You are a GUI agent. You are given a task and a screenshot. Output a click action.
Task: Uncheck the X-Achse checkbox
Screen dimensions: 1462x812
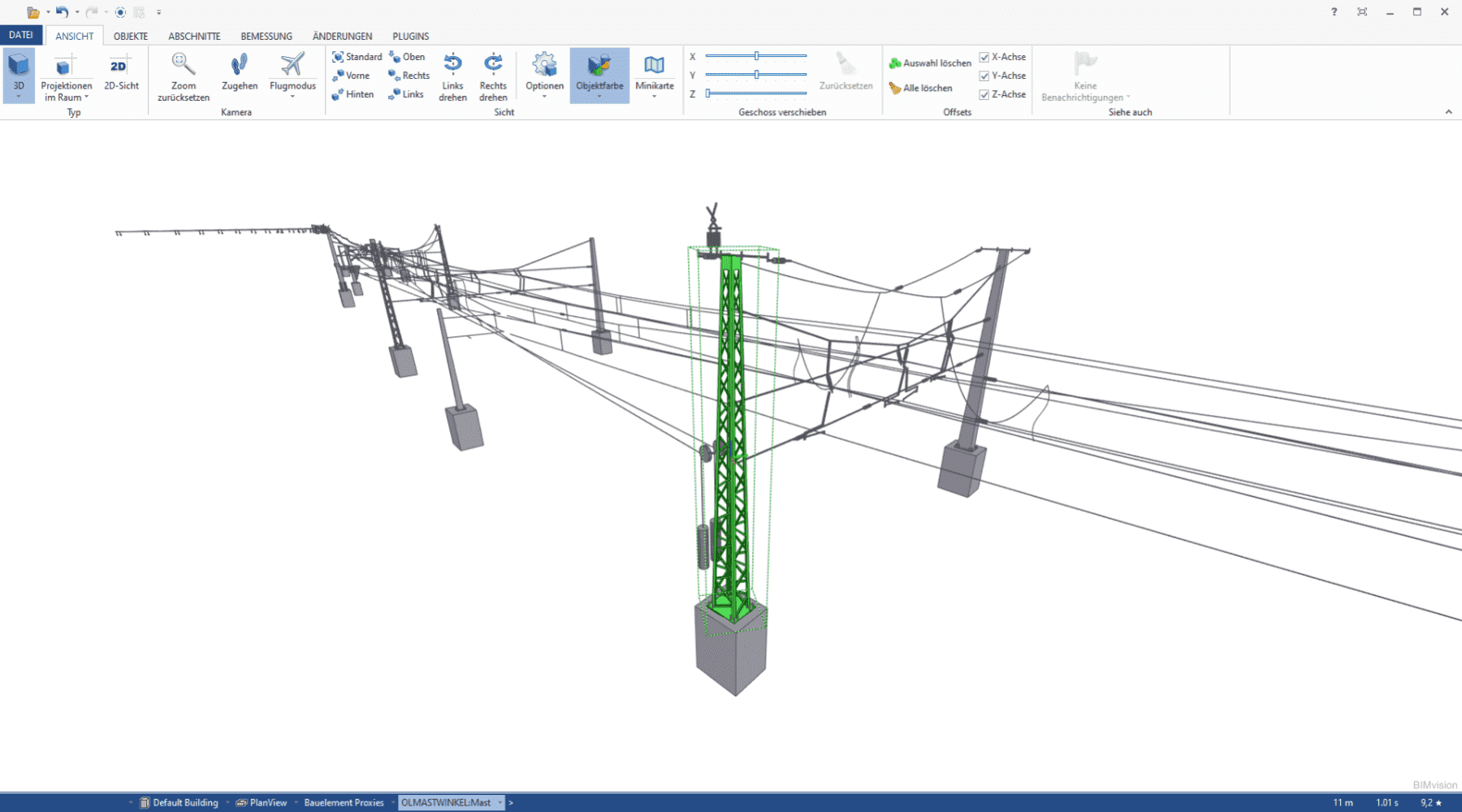(984, 58)
